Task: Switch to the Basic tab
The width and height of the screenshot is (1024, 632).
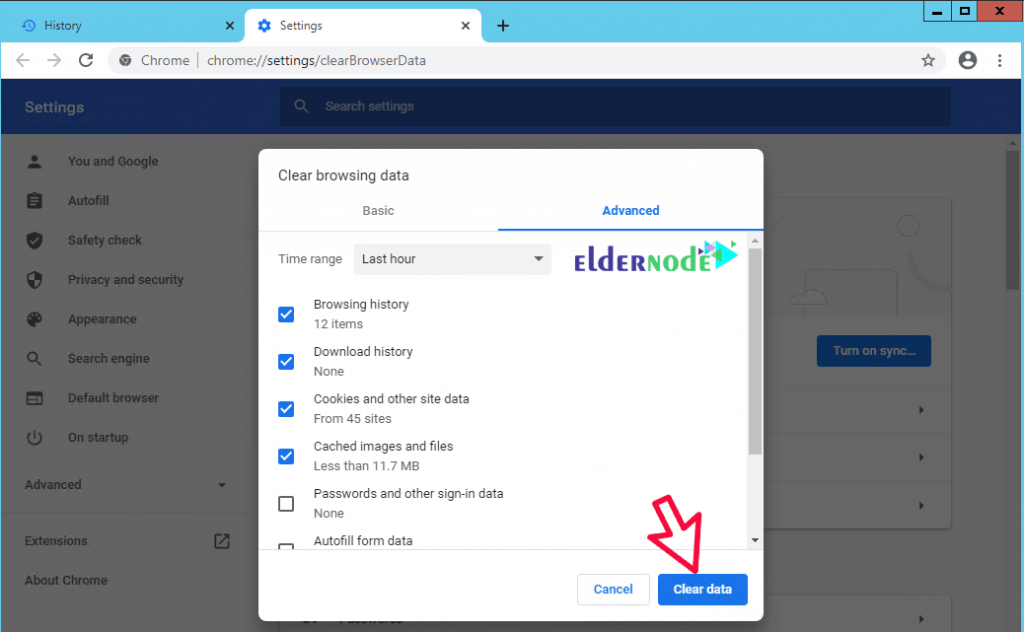Action: coord(378,211)
